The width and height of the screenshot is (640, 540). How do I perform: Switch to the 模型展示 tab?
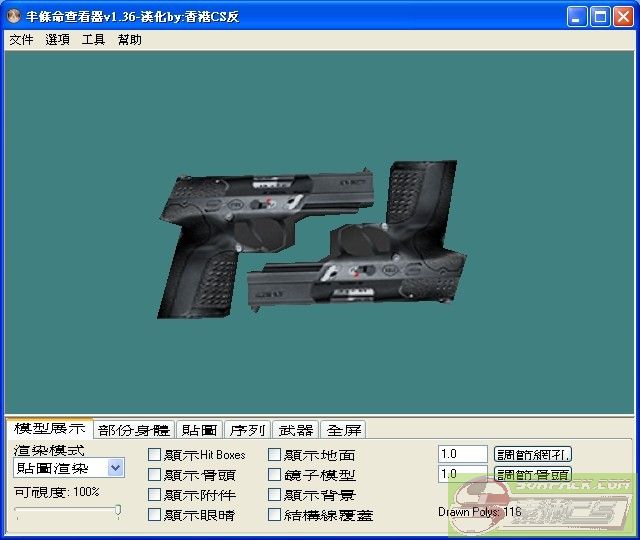point(50,429)
